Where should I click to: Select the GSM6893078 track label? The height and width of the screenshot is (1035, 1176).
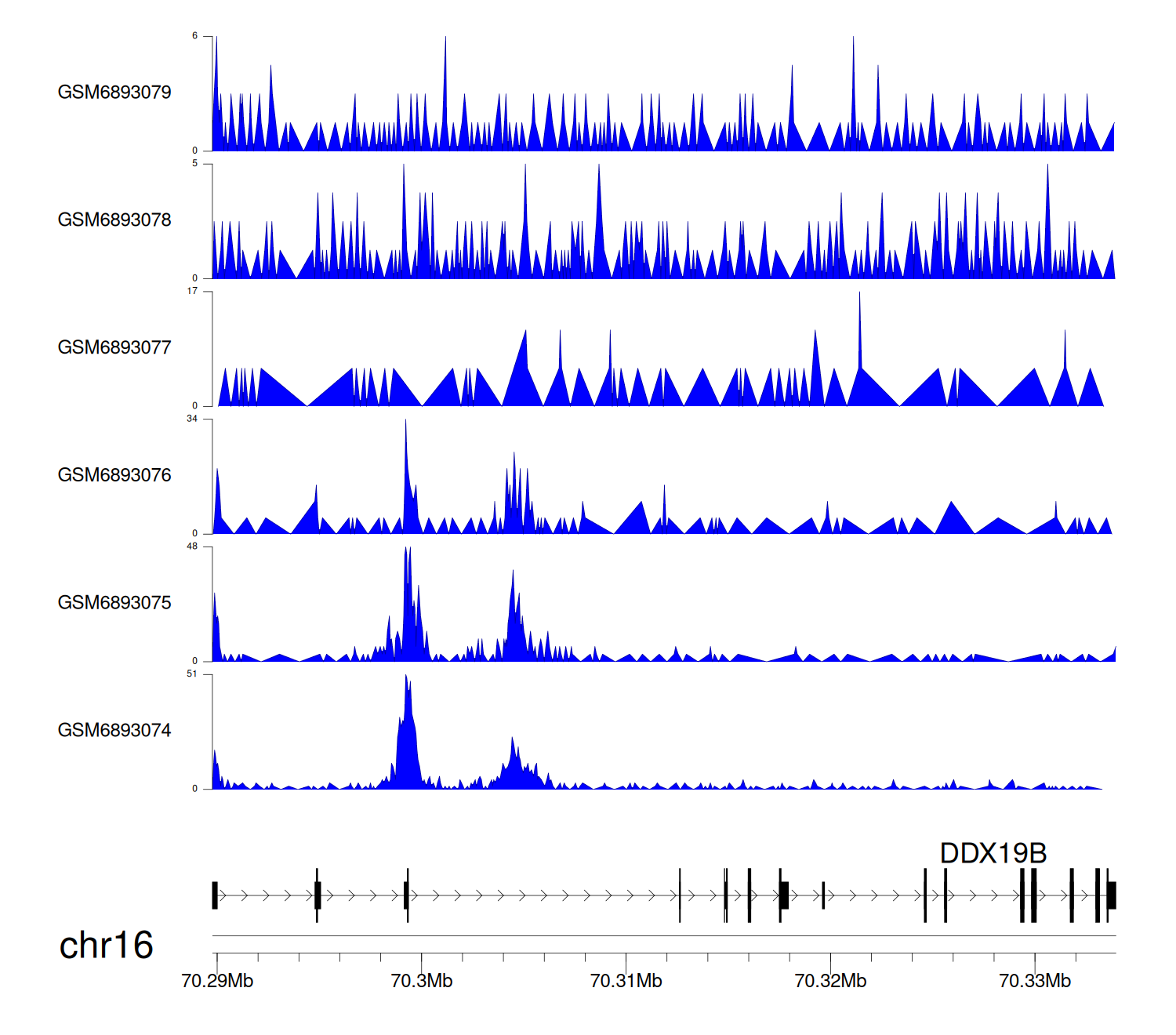click(114, 220)
